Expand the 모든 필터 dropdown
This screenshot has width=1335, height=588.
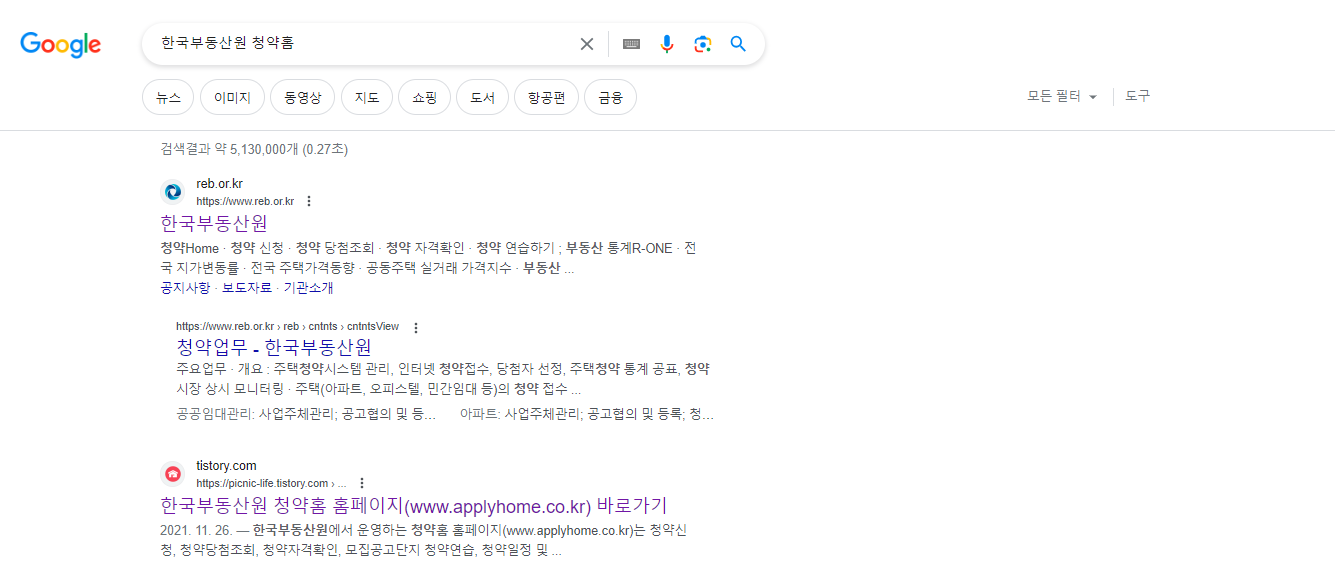click(x=1062, y=97)
